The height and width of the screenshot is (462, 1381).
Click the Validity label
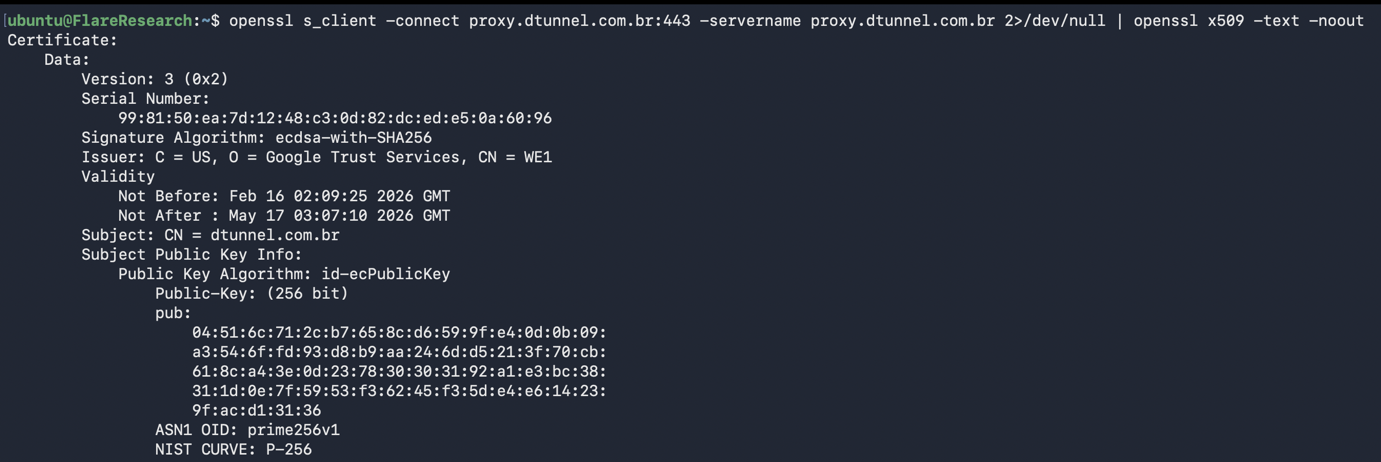click(x=118, y=177)
